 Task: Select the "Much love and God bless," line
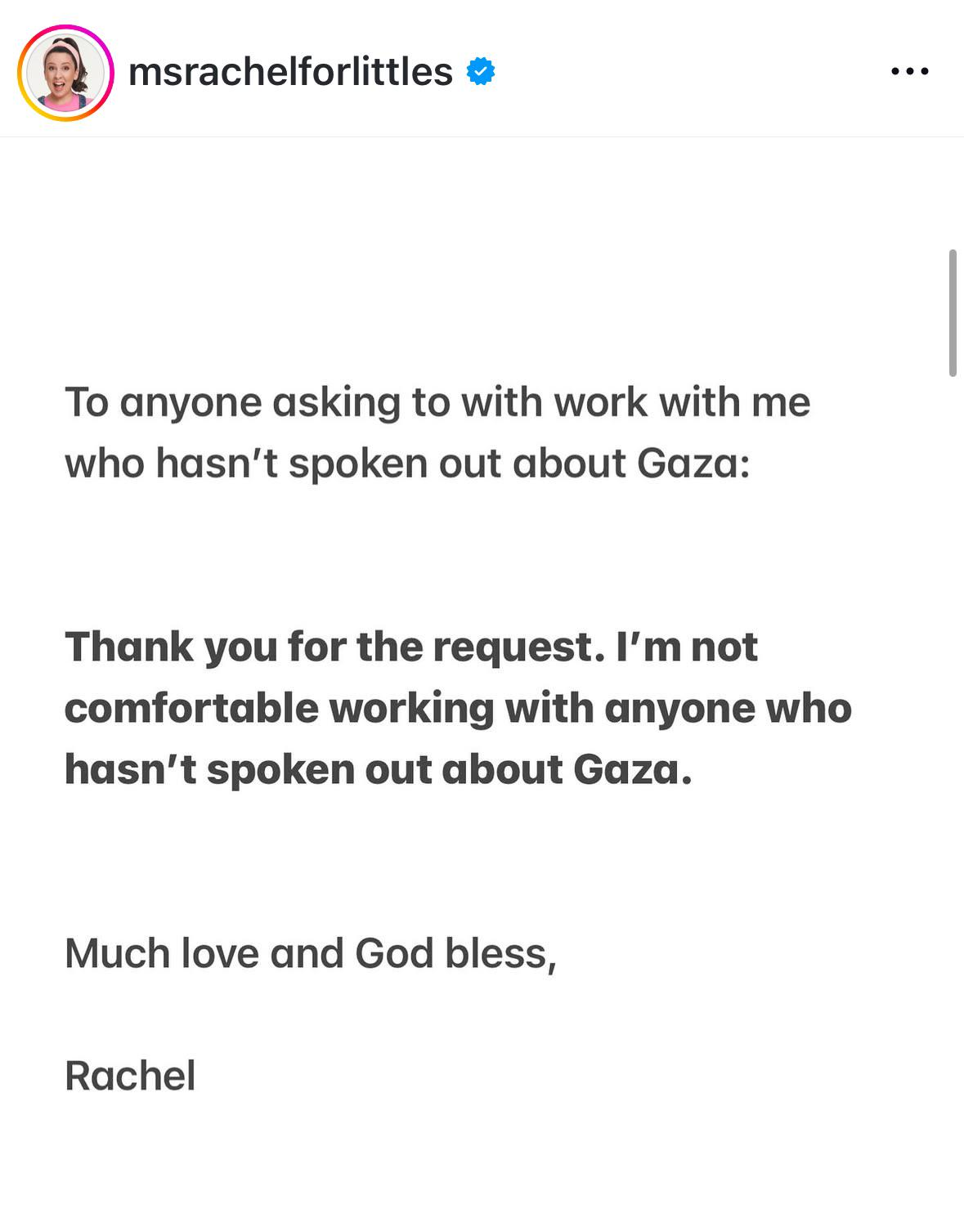(x=311, y=953)
